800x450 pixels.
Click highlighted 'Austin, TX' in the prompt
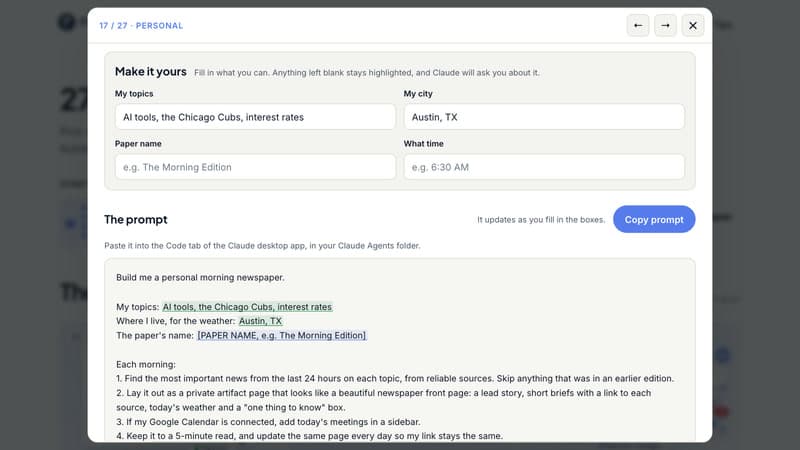[x=260, y=321]
